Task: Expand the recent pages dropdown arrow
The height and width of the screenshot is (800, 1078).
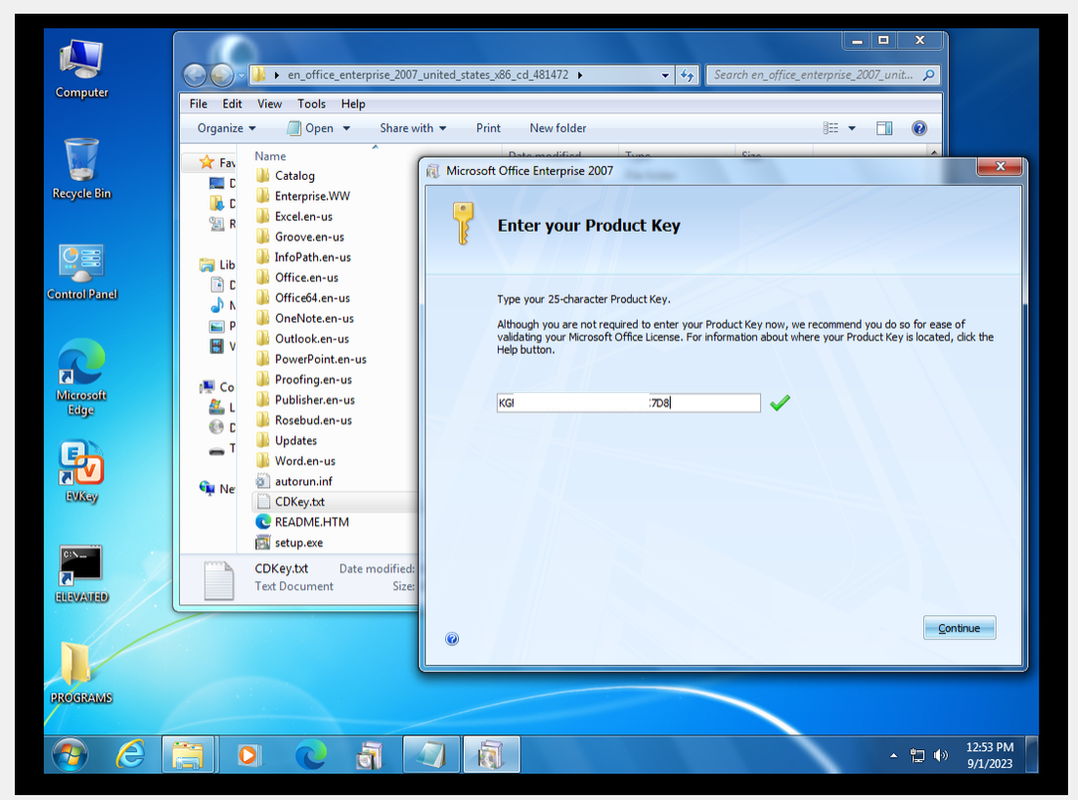Action: [x=241, y=74]
